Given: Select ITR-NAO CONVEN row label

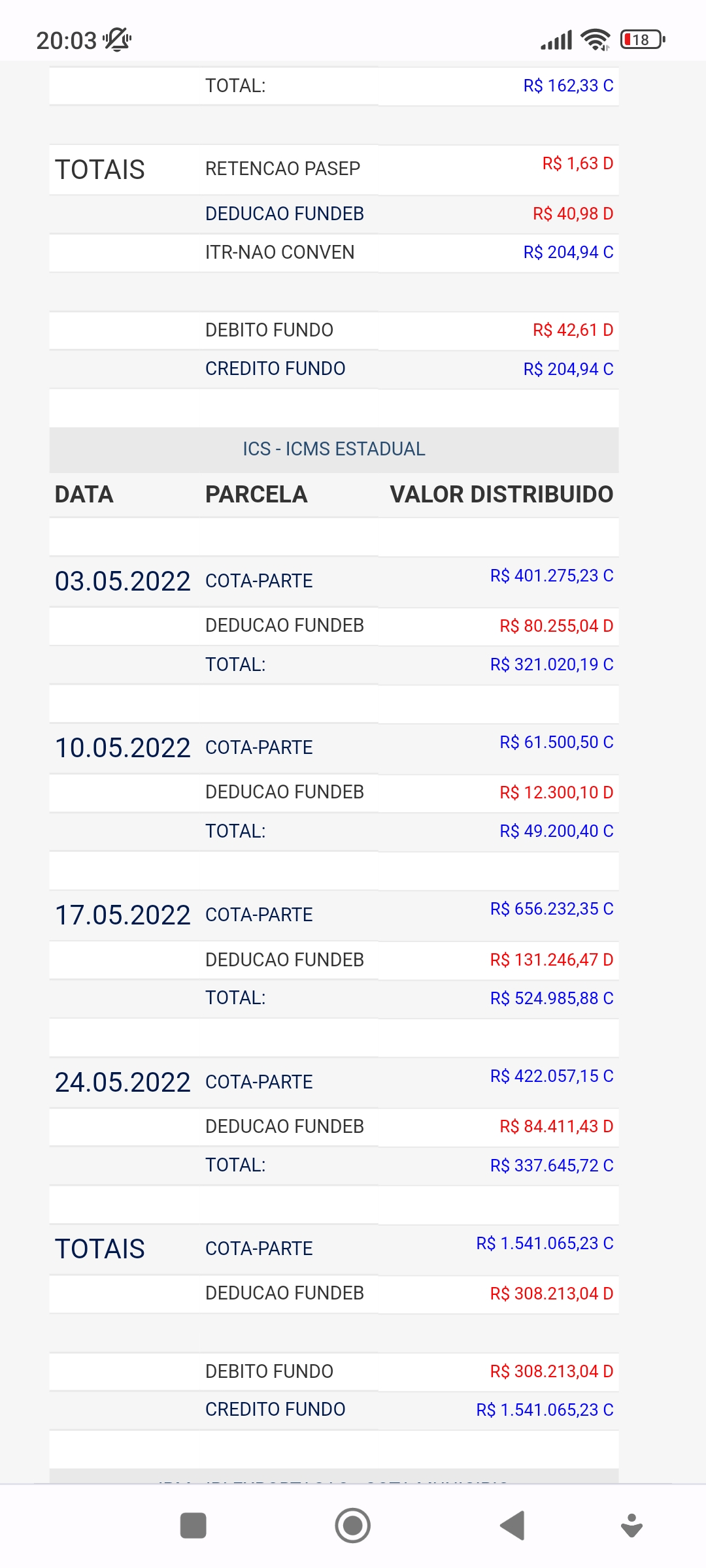Looking at the screenshot, I should click(280, 252).
